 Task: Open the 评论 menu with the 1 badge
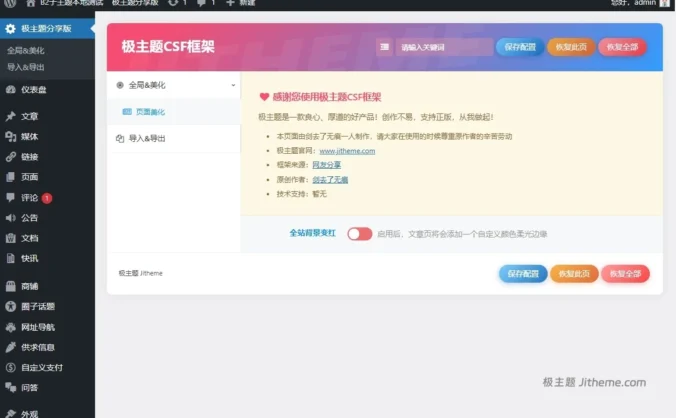tap(47, 197)
